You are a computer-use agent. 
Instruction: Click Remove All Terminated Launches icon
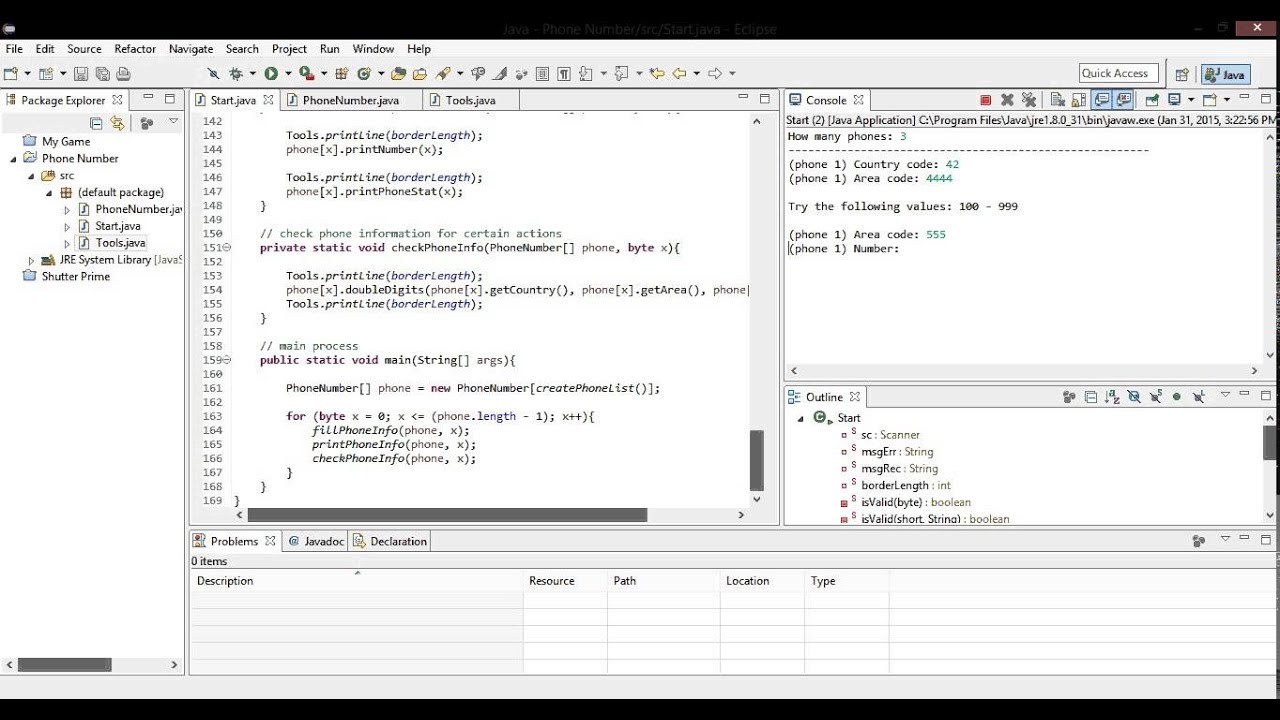click(1029, 100)
